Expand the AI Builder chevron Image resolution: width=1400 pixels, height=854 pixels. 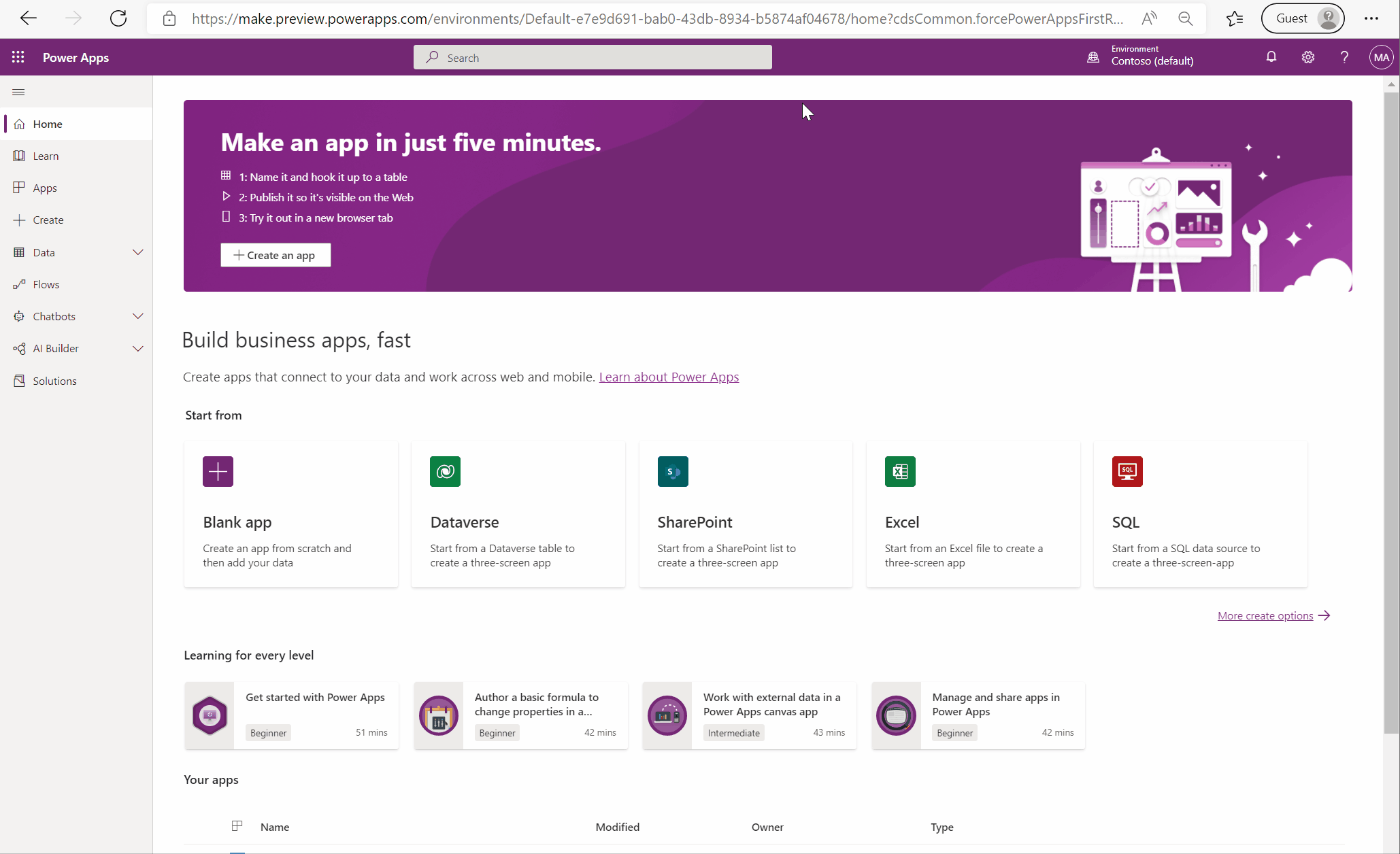click(137, 349)
